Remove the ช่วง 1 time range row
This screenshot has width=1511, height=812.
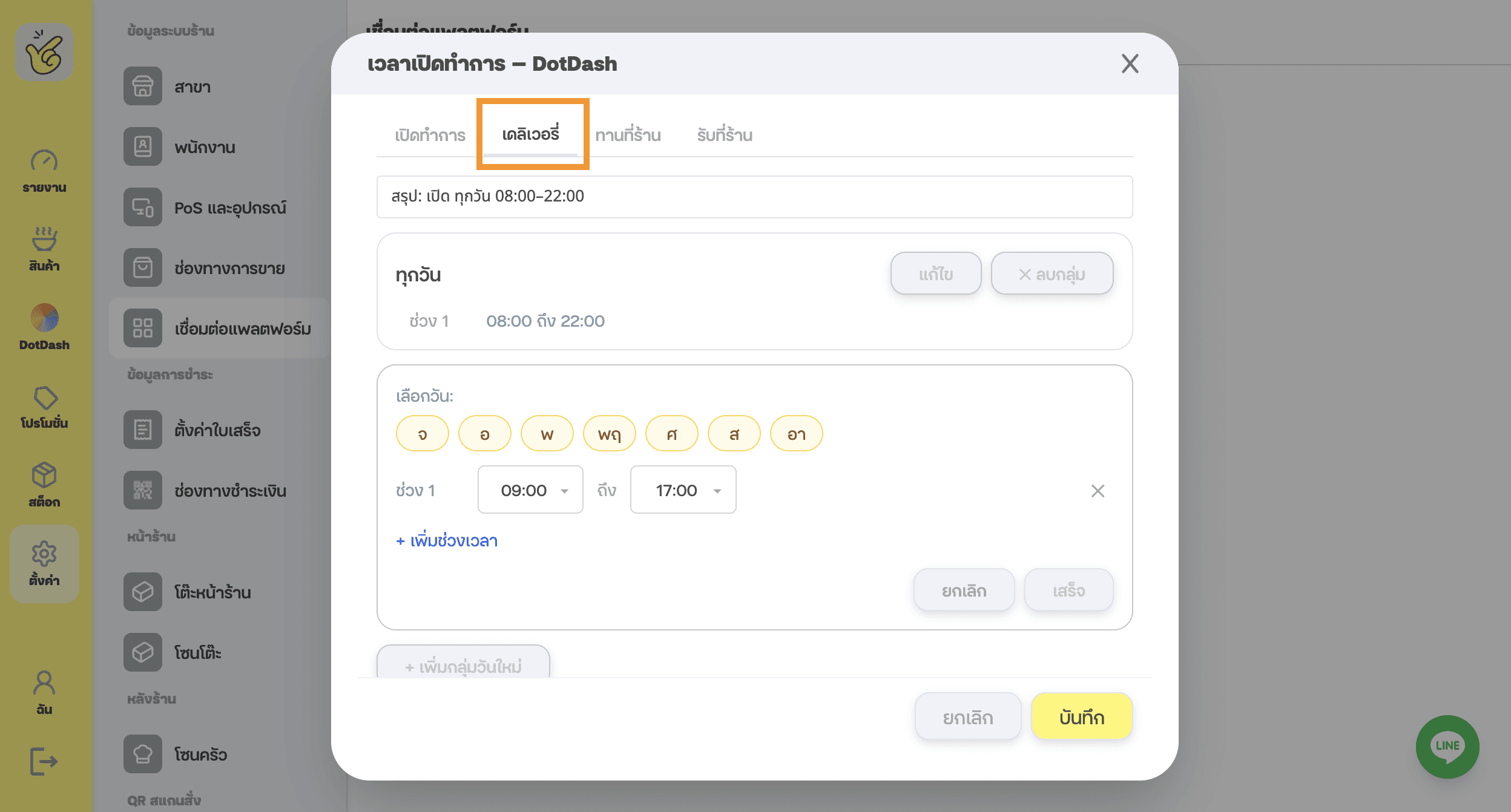pyautogui.click(x=1098, y=491)
